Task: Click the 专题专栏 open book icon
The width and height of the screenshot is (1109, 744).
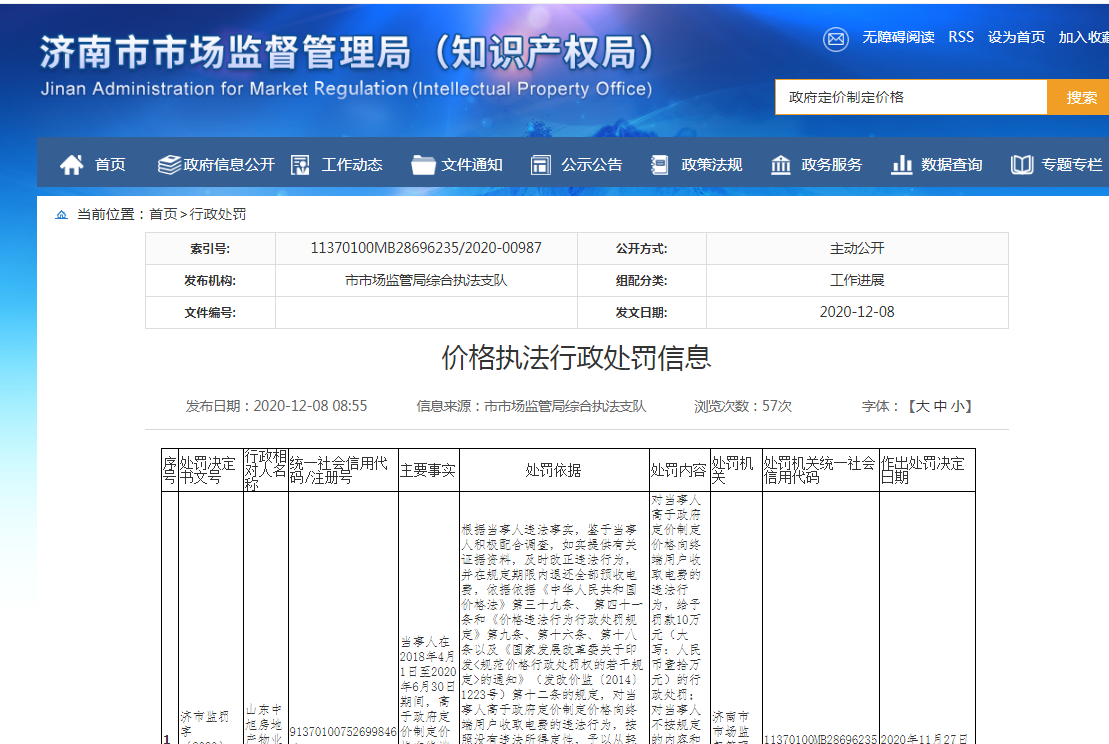Action: coord(1021,165)
